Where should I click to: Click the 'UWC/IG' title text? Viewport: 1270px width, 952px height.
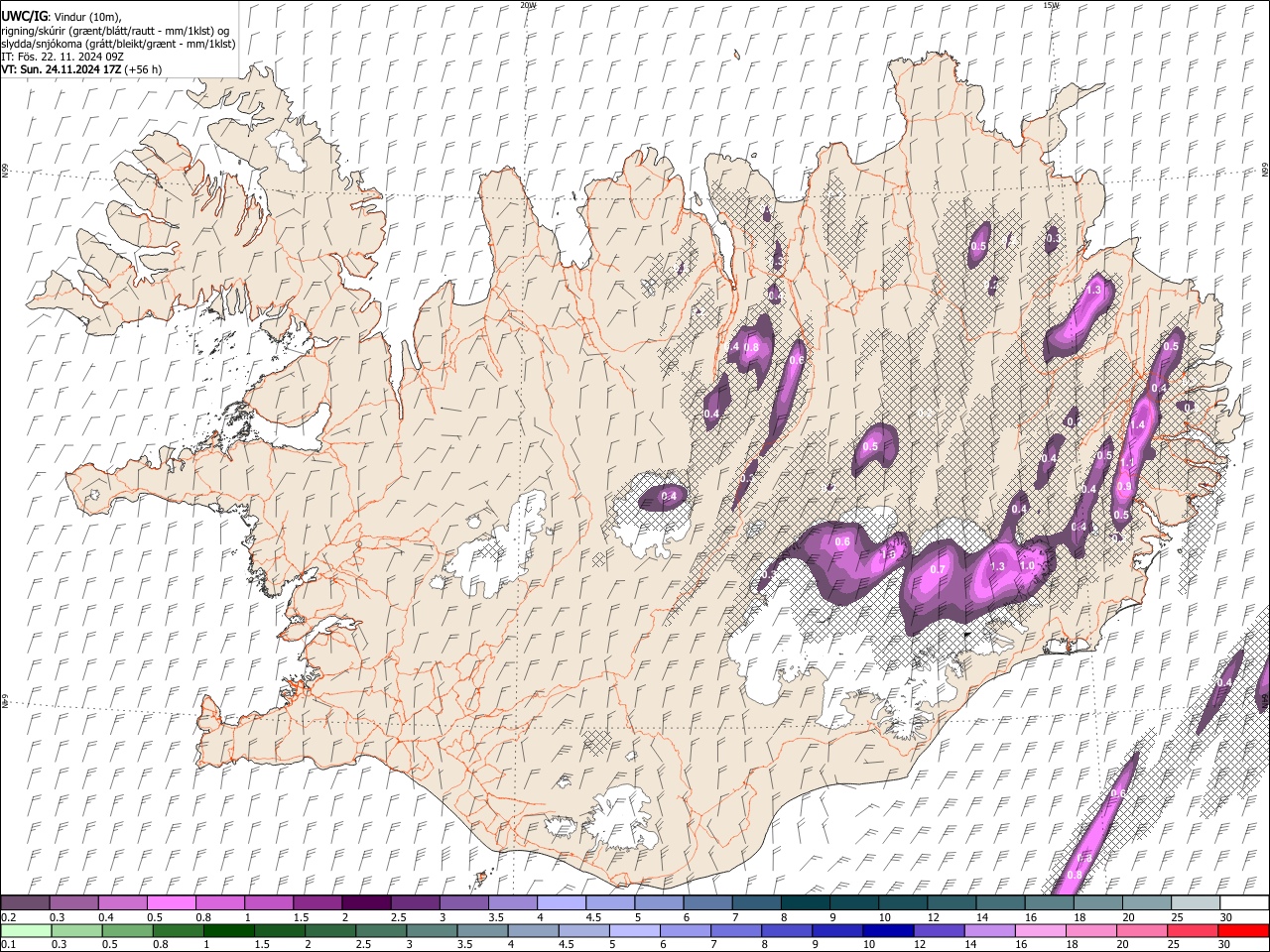pyautogui.click(x=24, y=15)
